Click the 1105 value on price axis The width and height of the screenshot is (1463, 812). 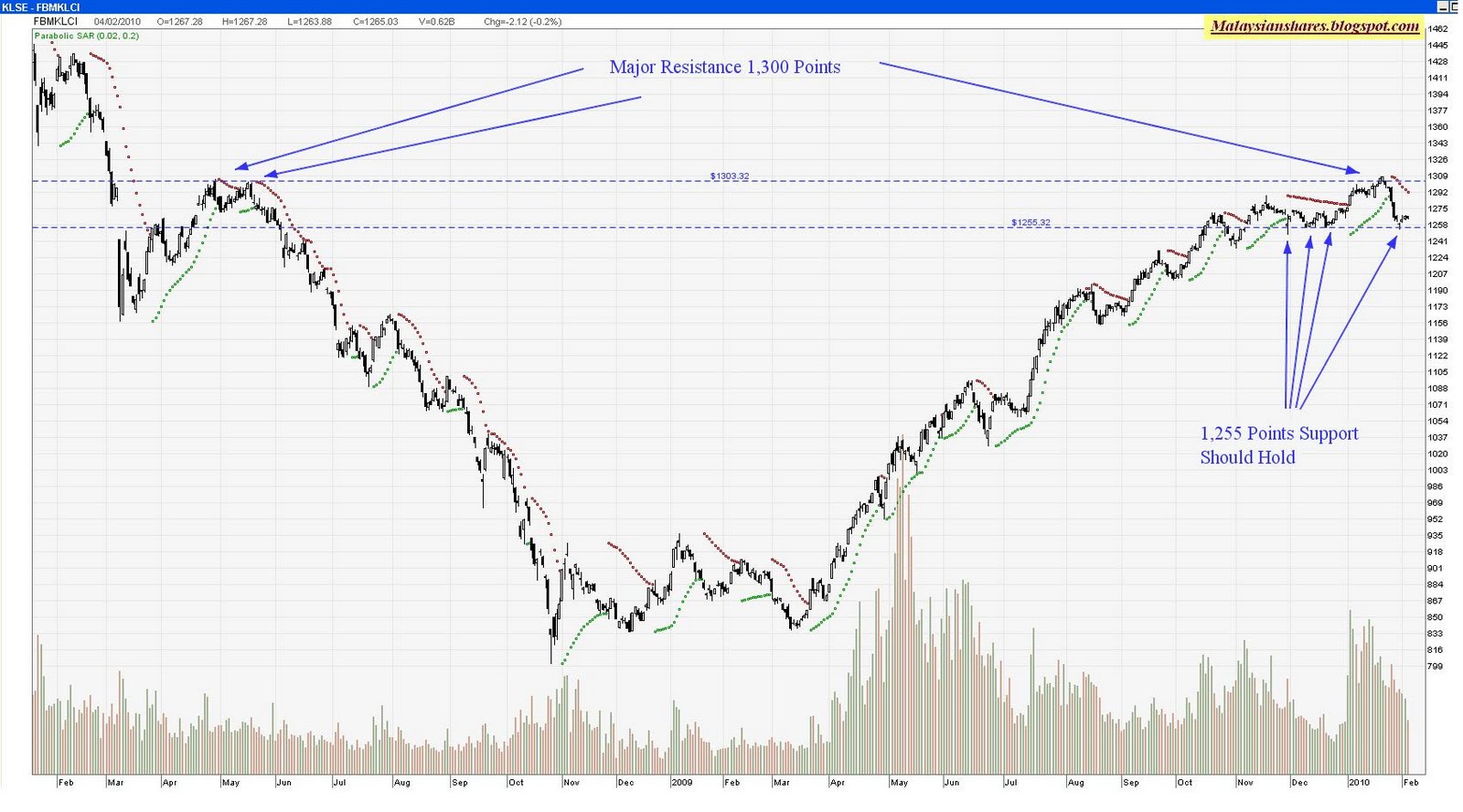coord(1437,372)
